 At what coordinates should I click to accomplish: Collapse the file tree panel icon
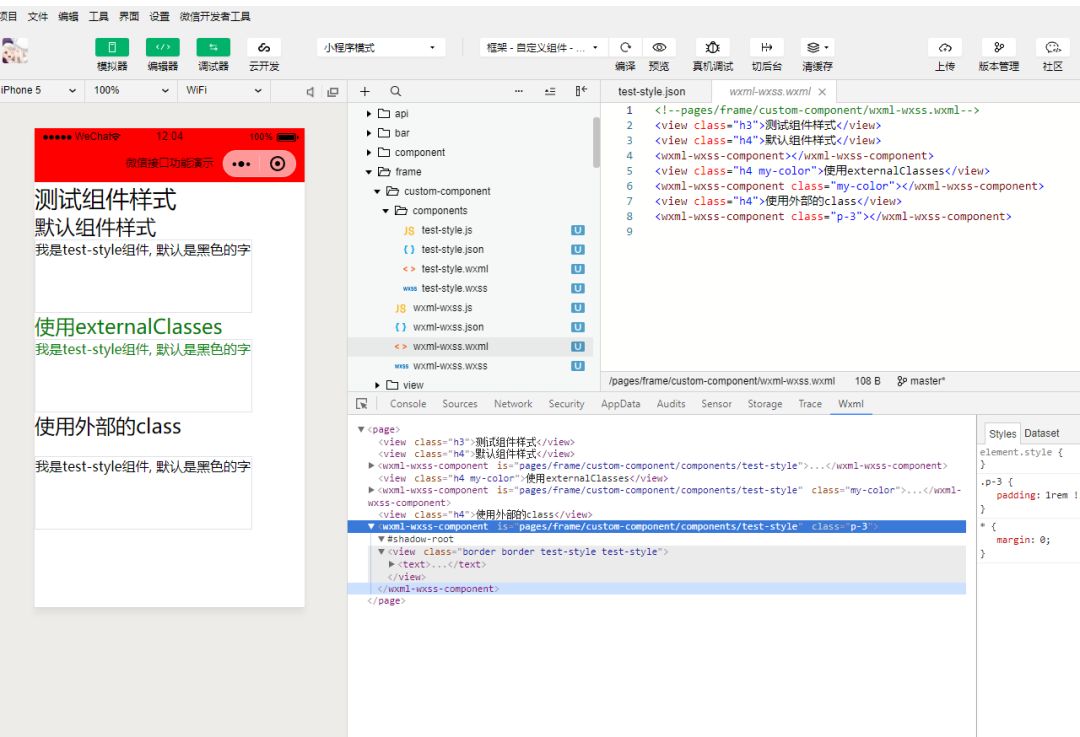(581, 92)
